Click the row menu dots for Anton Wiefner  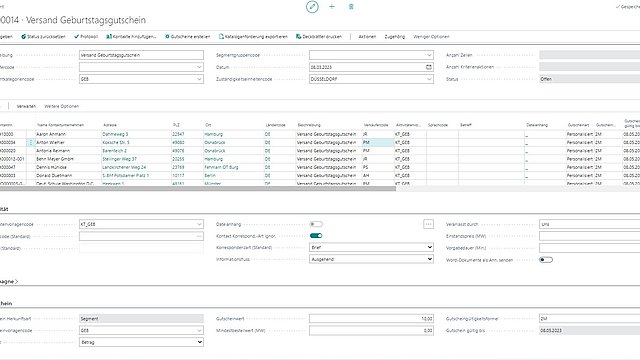click(x=31, y=142)
